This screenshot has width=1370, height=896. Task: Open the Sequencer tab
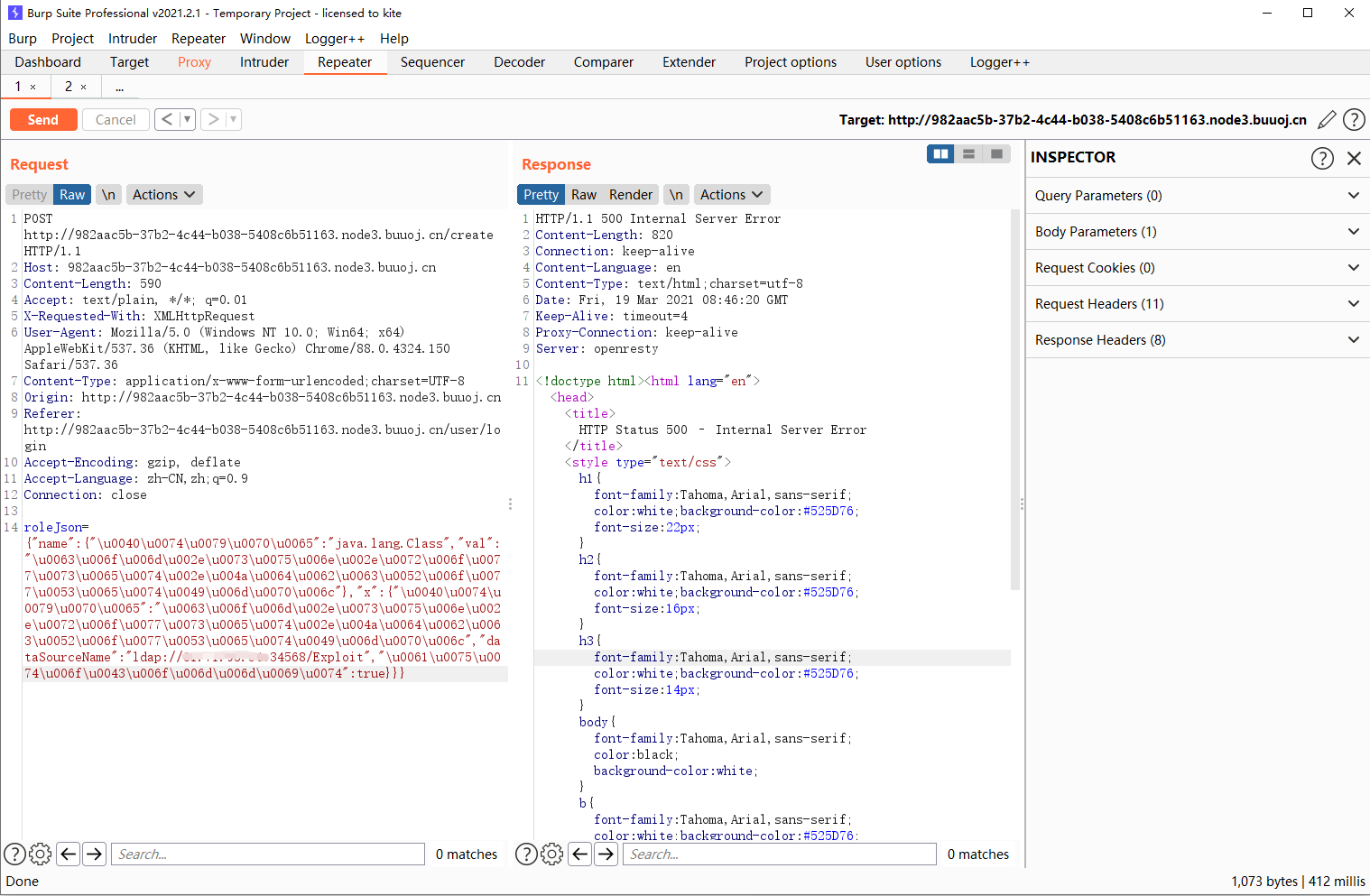(432, 62)
